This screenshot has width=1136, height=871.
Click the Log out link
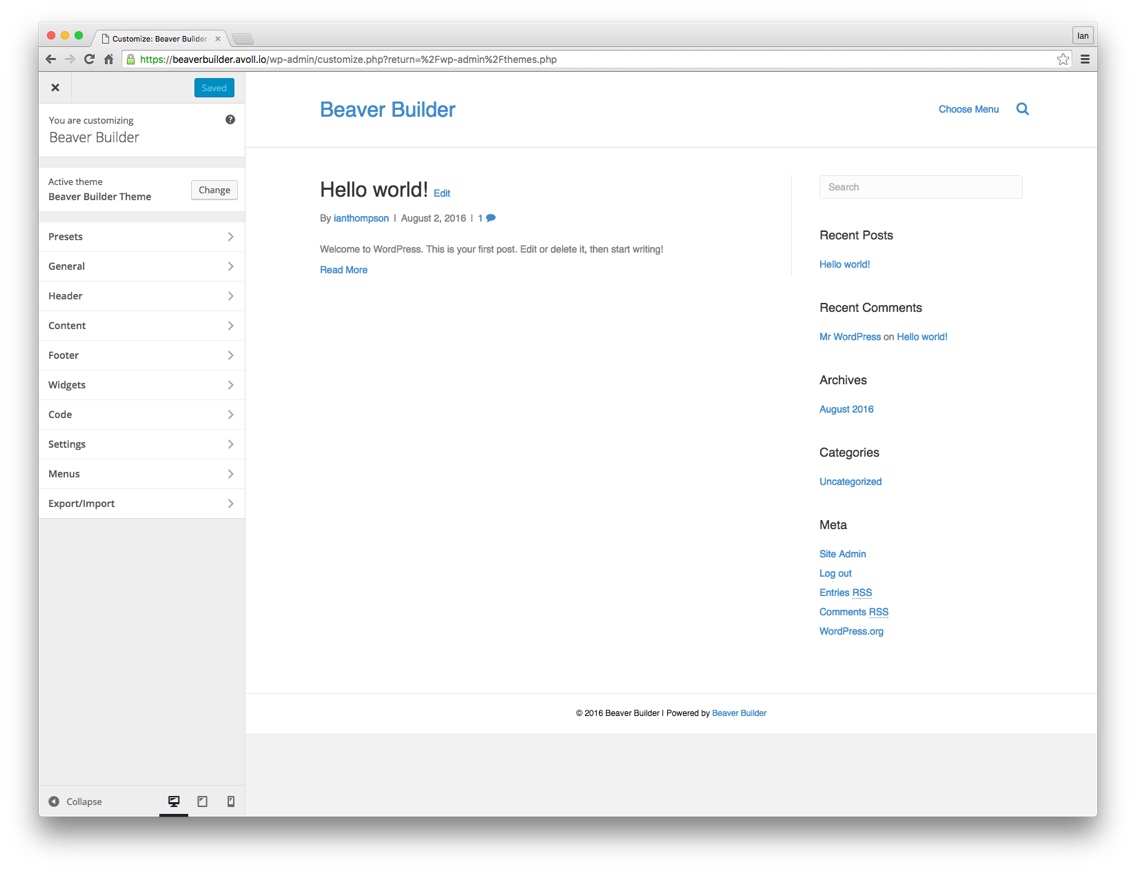pyautogui.click(x=835, y=574)
